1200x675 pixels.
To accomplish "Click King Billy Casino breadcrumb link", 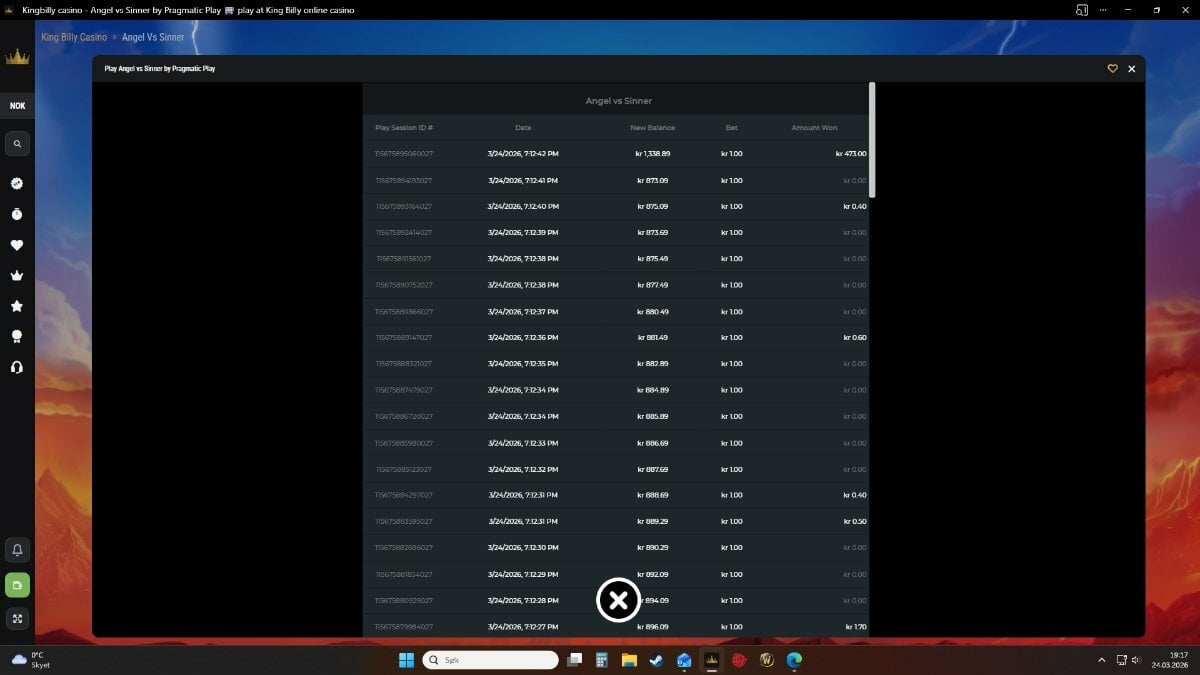I will pos(74,37).
